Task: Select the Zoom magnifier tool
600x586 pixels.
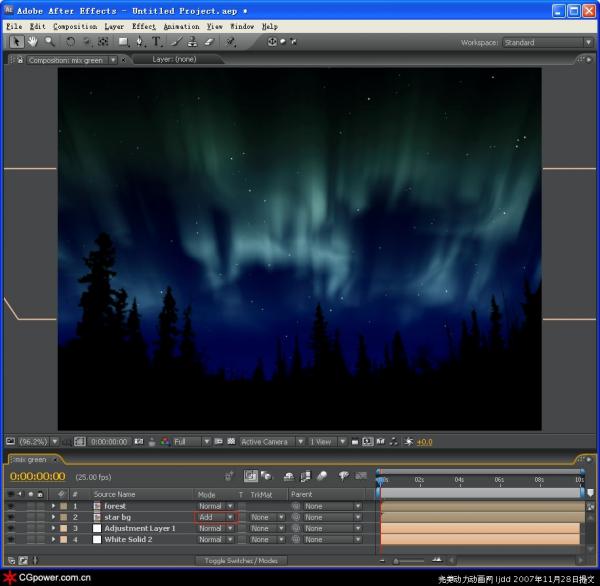Action: tap(49, 42)
